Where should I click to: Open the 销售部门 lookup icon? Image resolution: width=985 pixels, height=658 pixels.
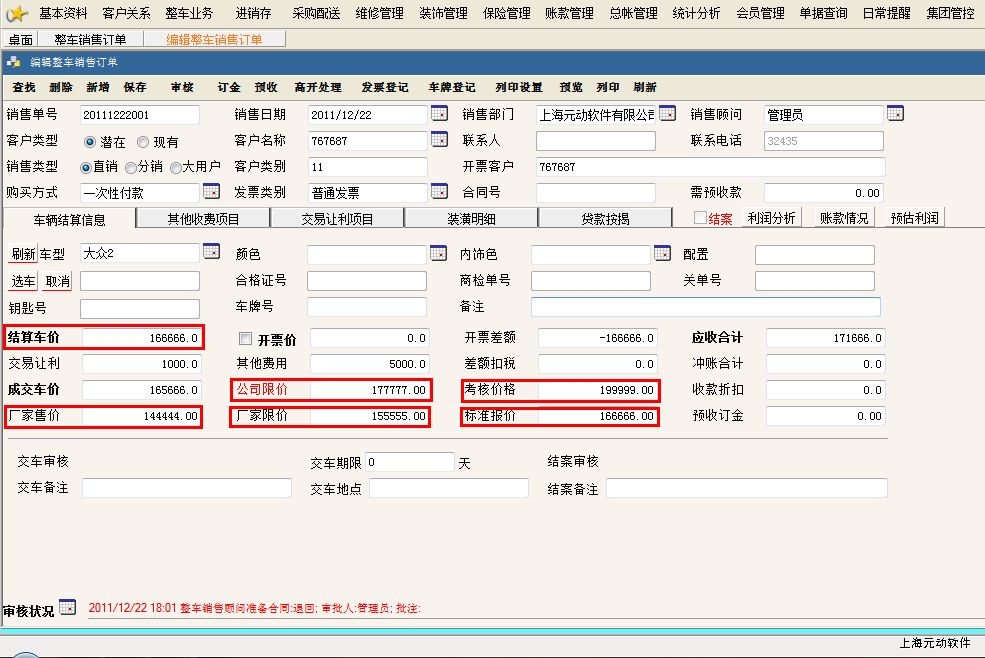(667, 113)
